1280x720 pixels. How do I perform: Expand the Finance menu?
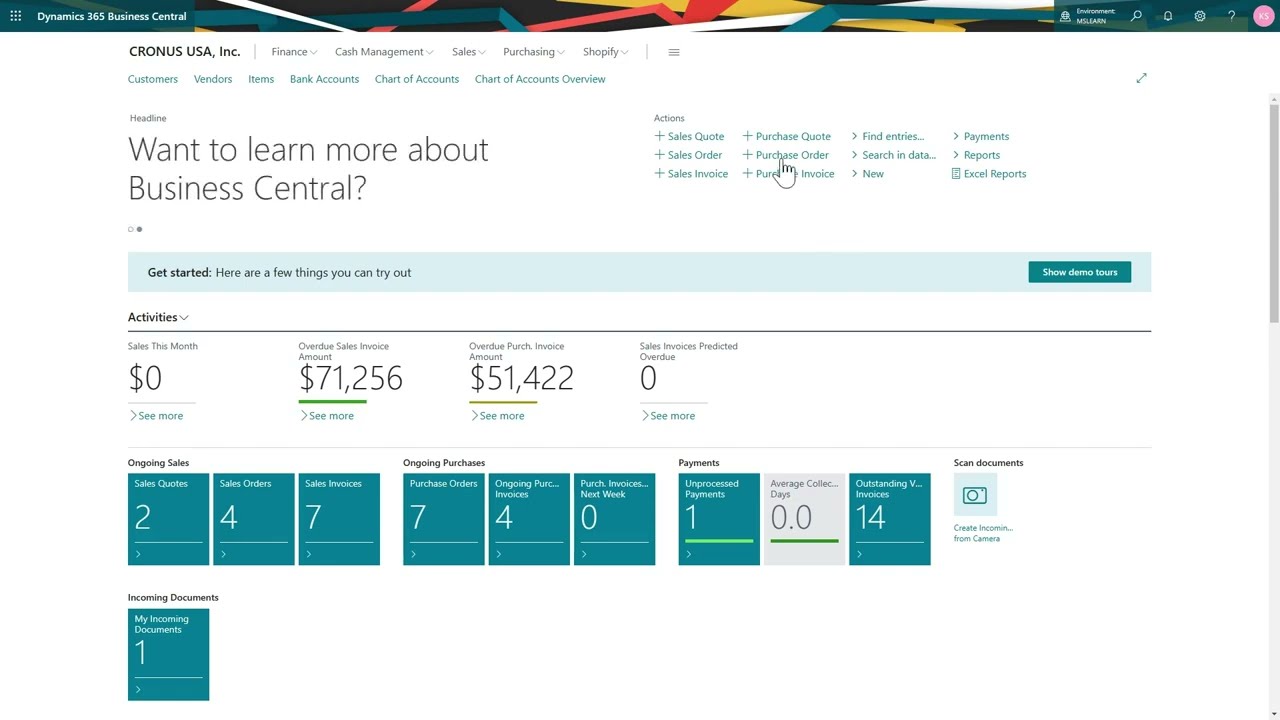pyautogui.click(x=294, y=52)
